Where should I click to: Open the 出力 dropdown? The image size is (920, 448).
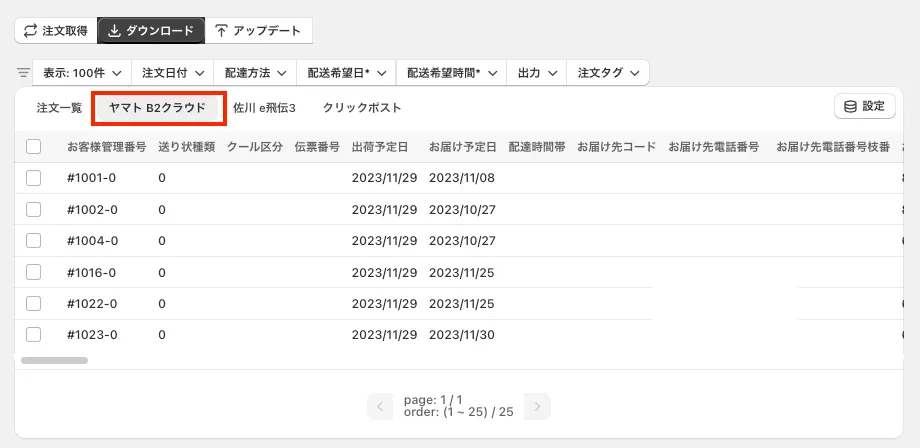(x=536, y=73)
